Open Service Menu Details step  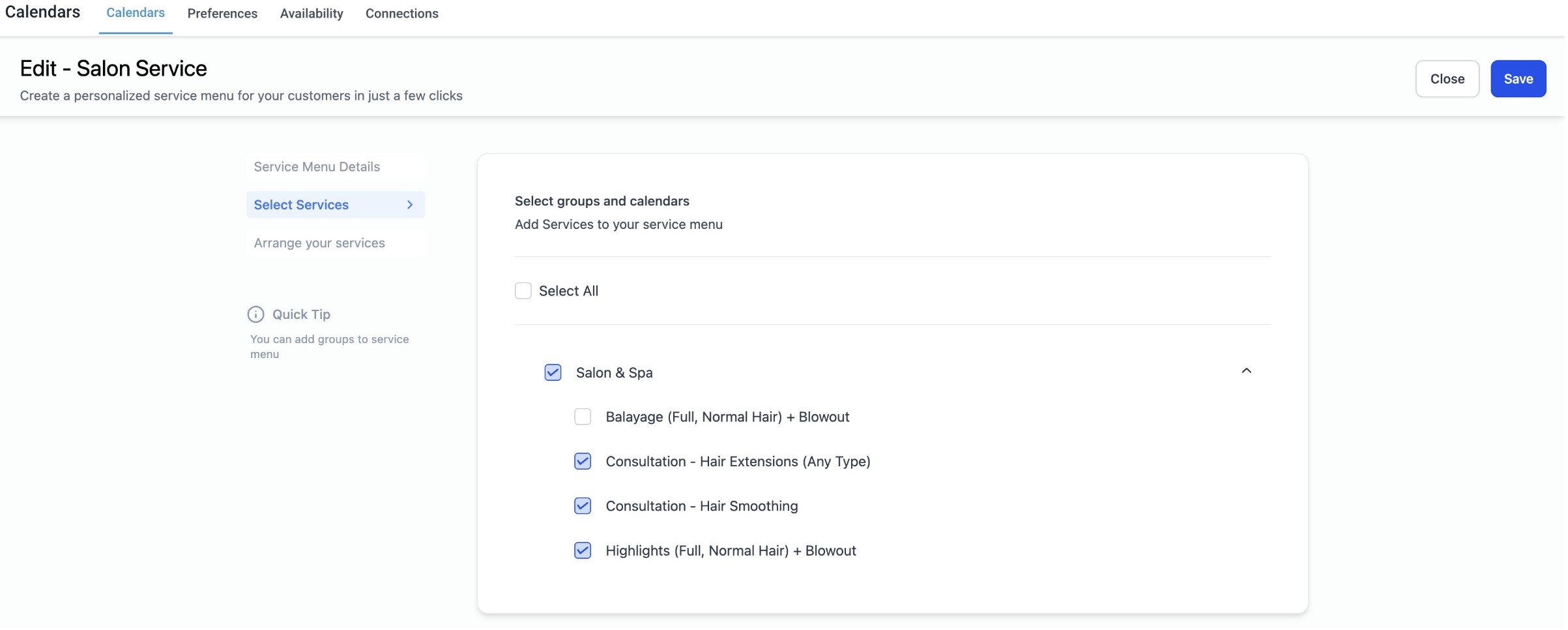click(x=317, y=167)
